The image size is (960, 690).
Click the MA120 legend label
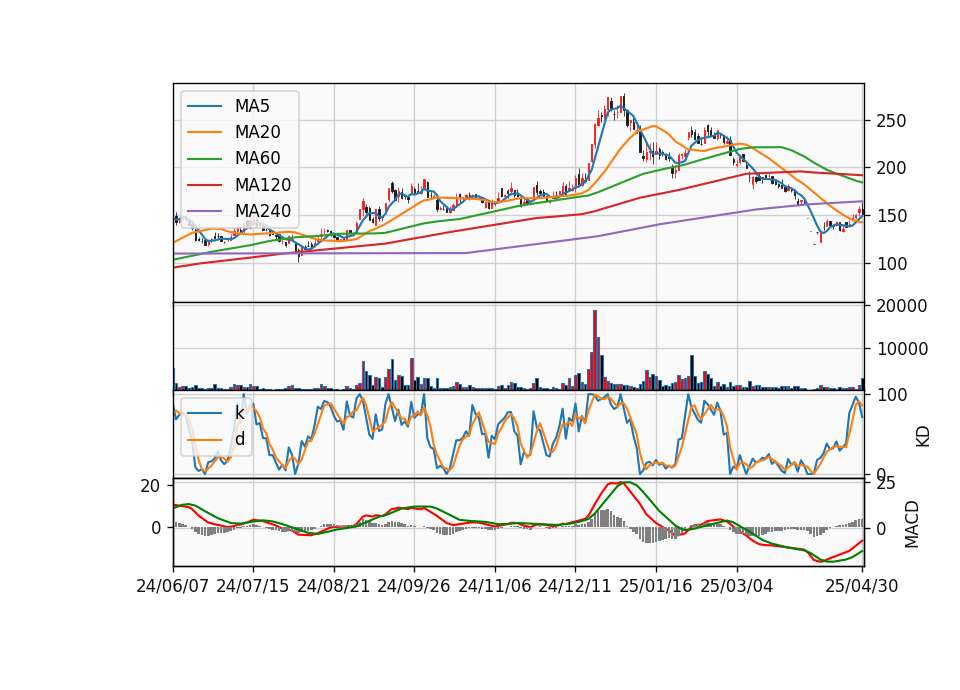[263, 185]
